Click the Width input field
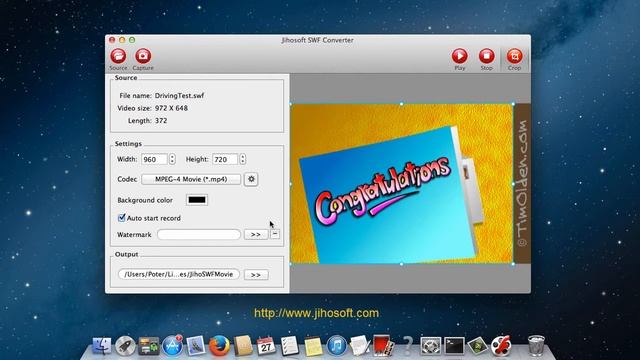 point(154,159)
